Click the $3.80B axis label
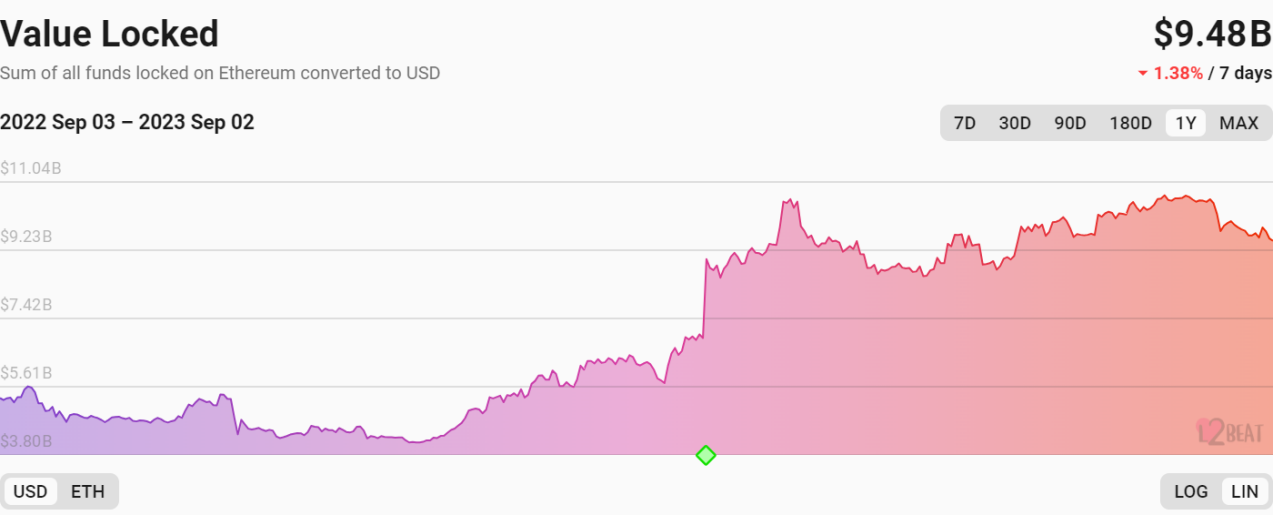Image resolution: width=1273 pixels, height=515 pixels. point(27,441)
